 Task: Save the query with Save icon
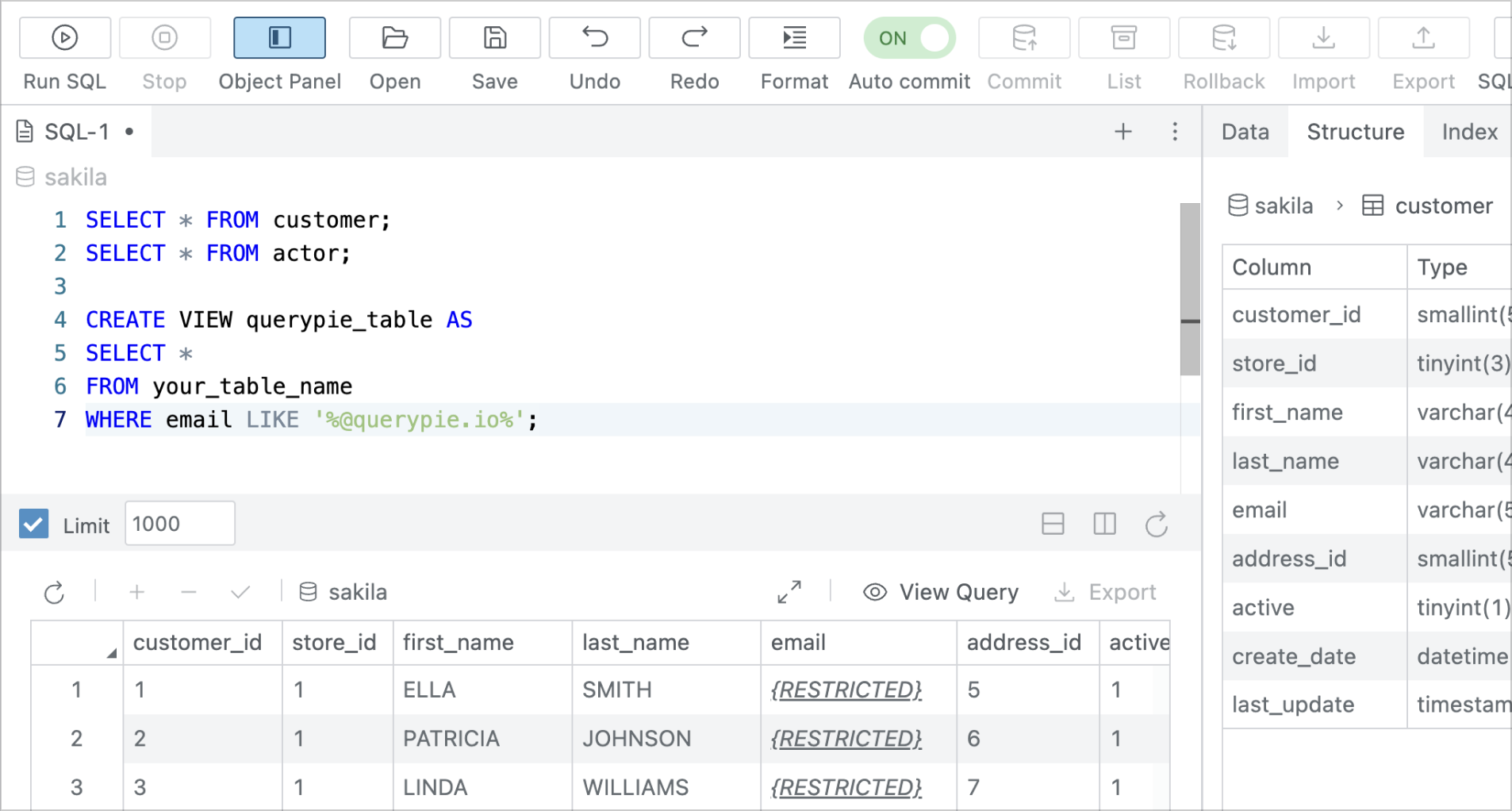pyautogui.click(x=495, y=37)
